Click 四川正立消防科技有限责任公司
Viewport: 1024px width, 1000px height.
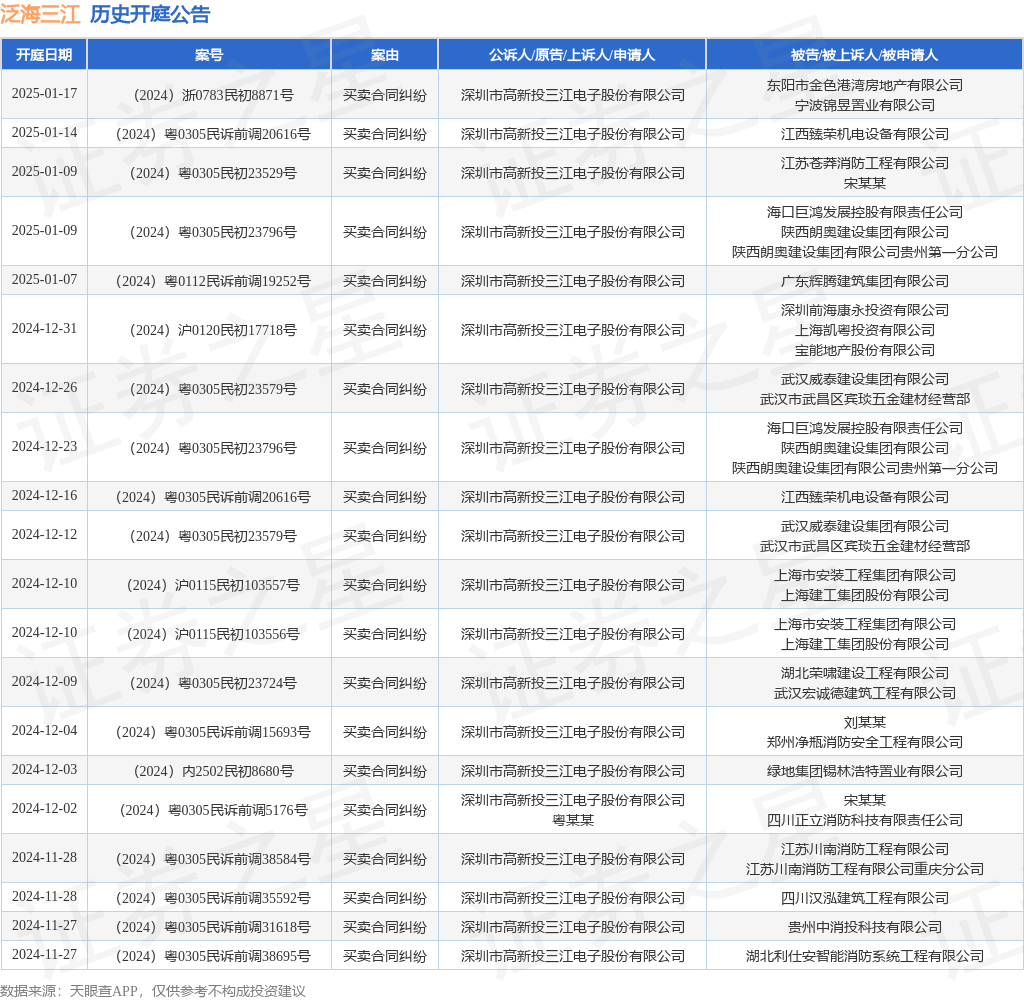click(x=865, y=820)
